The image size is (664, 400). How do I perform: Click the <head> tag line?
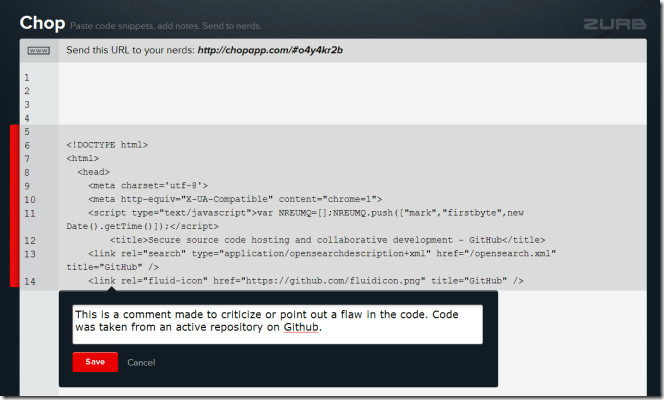pyautogui.click(x=94, y=172)
